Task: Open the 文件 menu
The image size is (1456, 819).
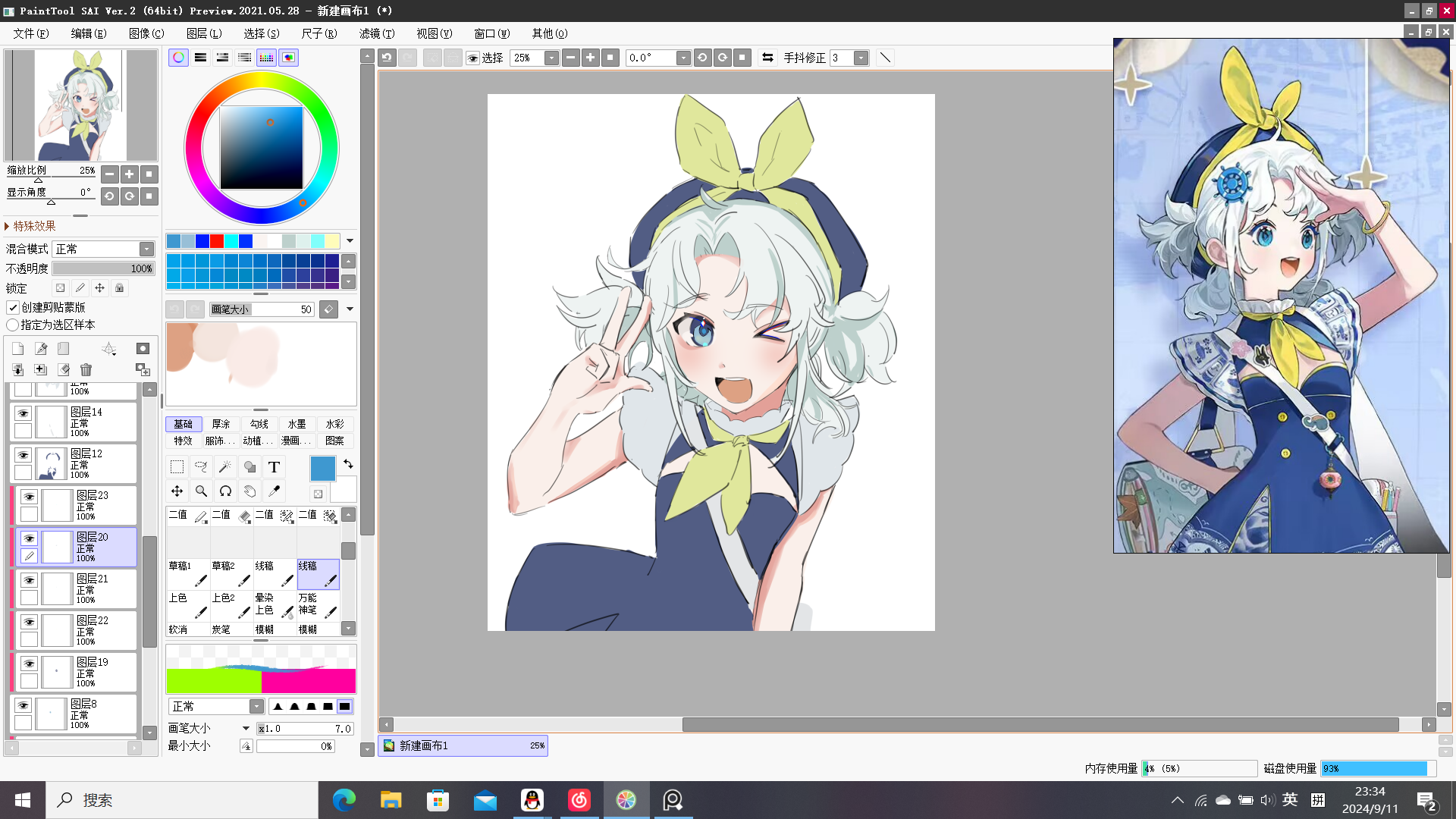Action: coord(30,33)
